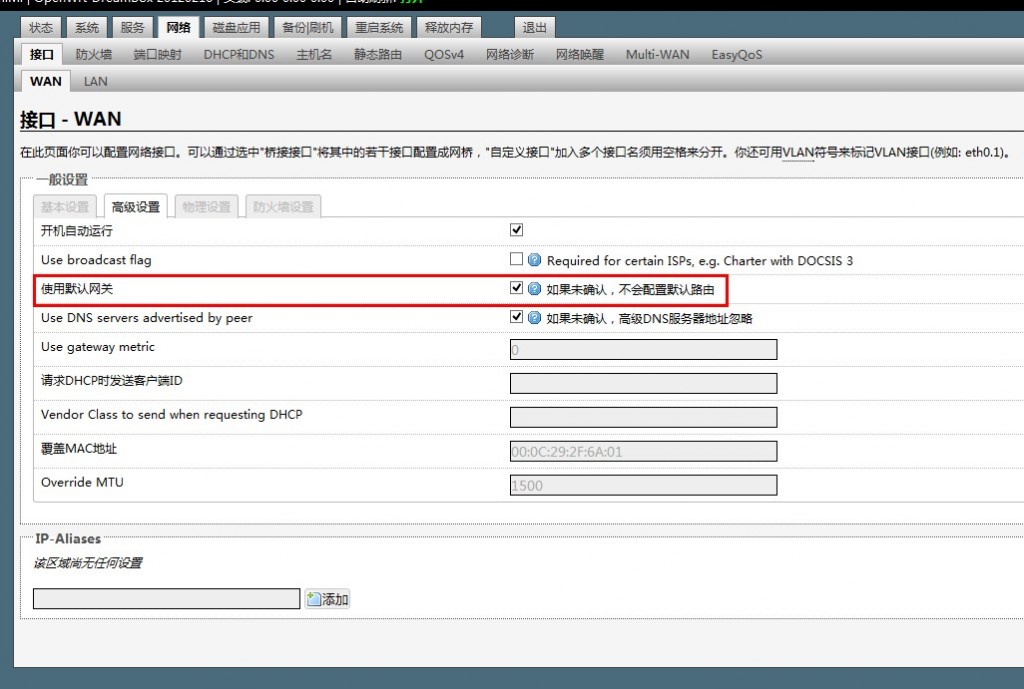Click the help icon for DNS servers option
Screen dimensions: 1024x689
pos(534,317)
